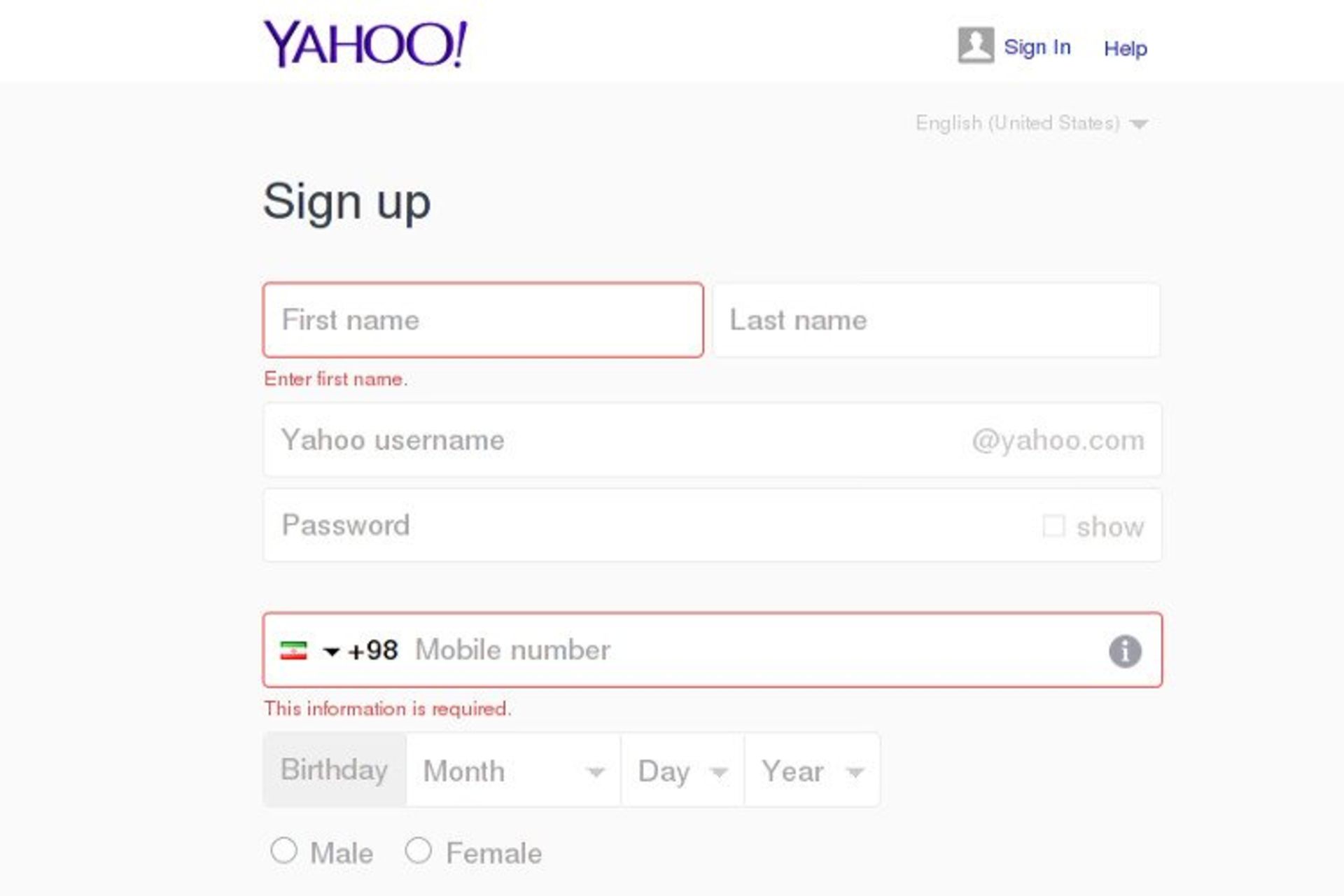Click the Iran flag icon
Viewport: 1344px width, 896px height.
click(x=293, y=650)
